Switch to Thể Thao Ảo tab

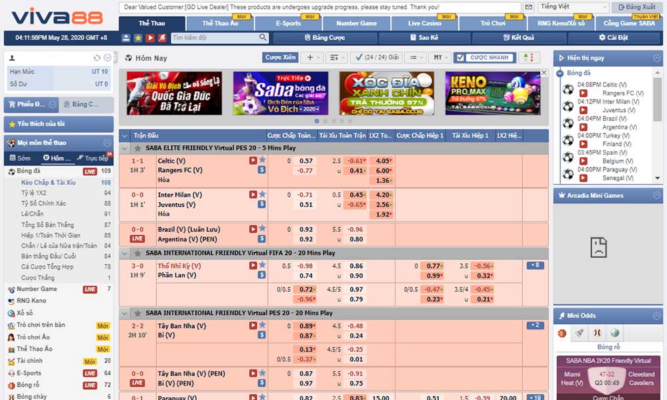point(220,23)
